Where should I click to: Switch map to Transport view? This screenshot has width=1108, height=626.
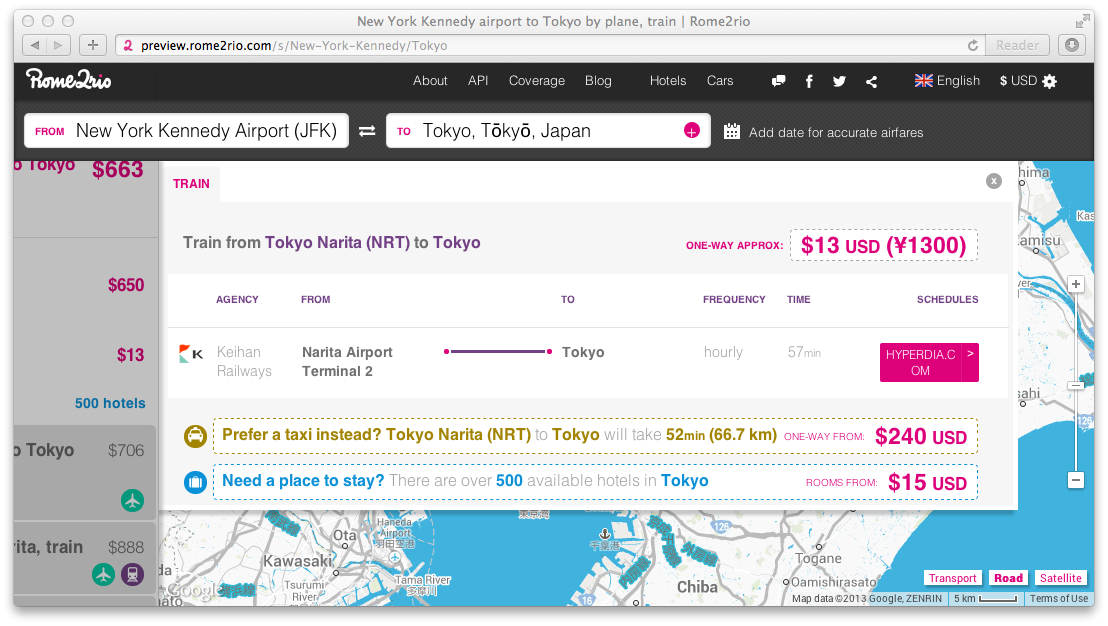953,578
